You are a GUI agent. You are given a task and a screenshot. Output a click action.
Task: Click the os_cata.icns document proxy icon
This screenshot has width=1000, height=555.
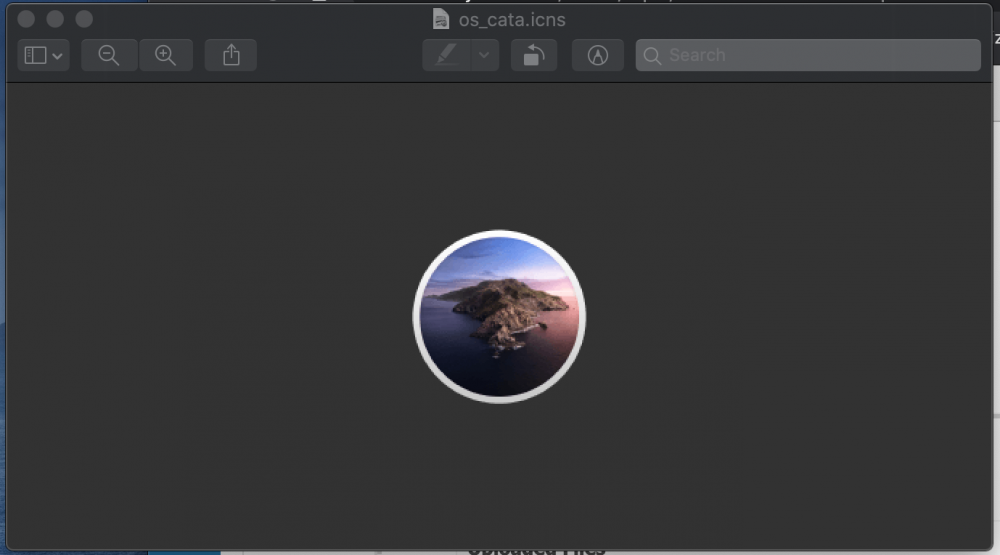click(x=441, y=19)
